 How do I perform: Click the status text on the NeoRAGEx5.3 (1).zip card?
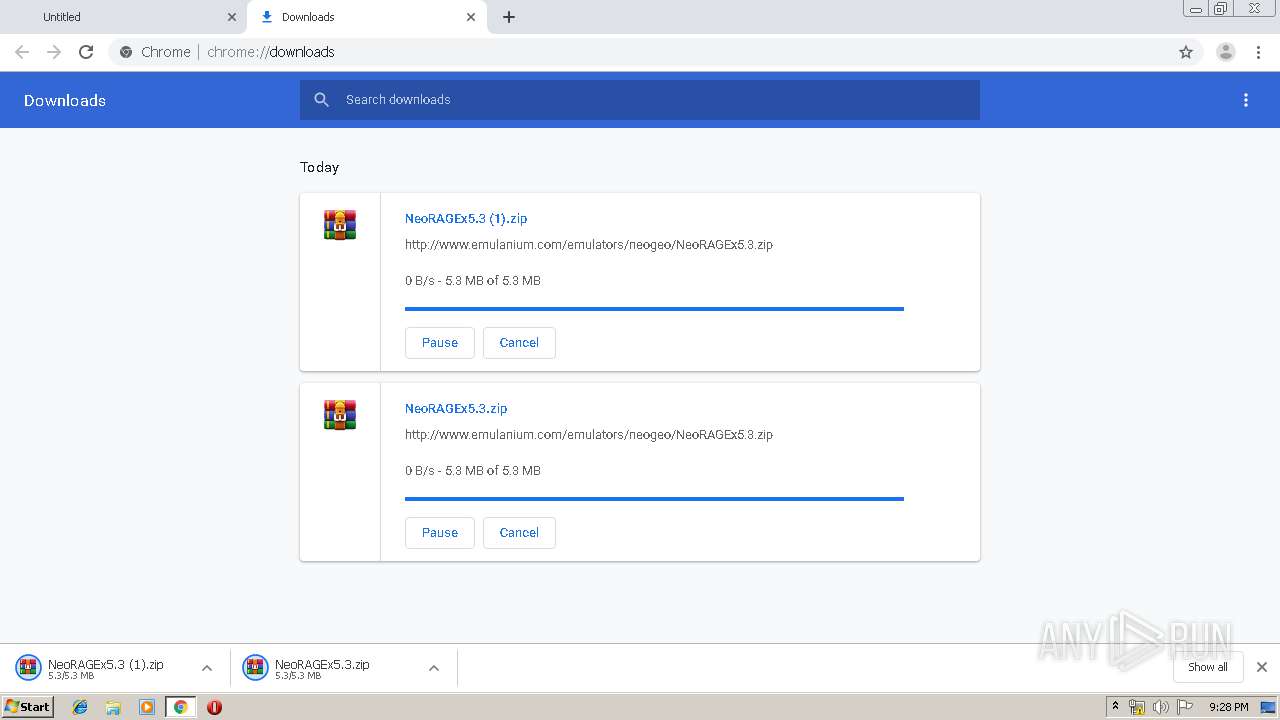tap(473, 281)
